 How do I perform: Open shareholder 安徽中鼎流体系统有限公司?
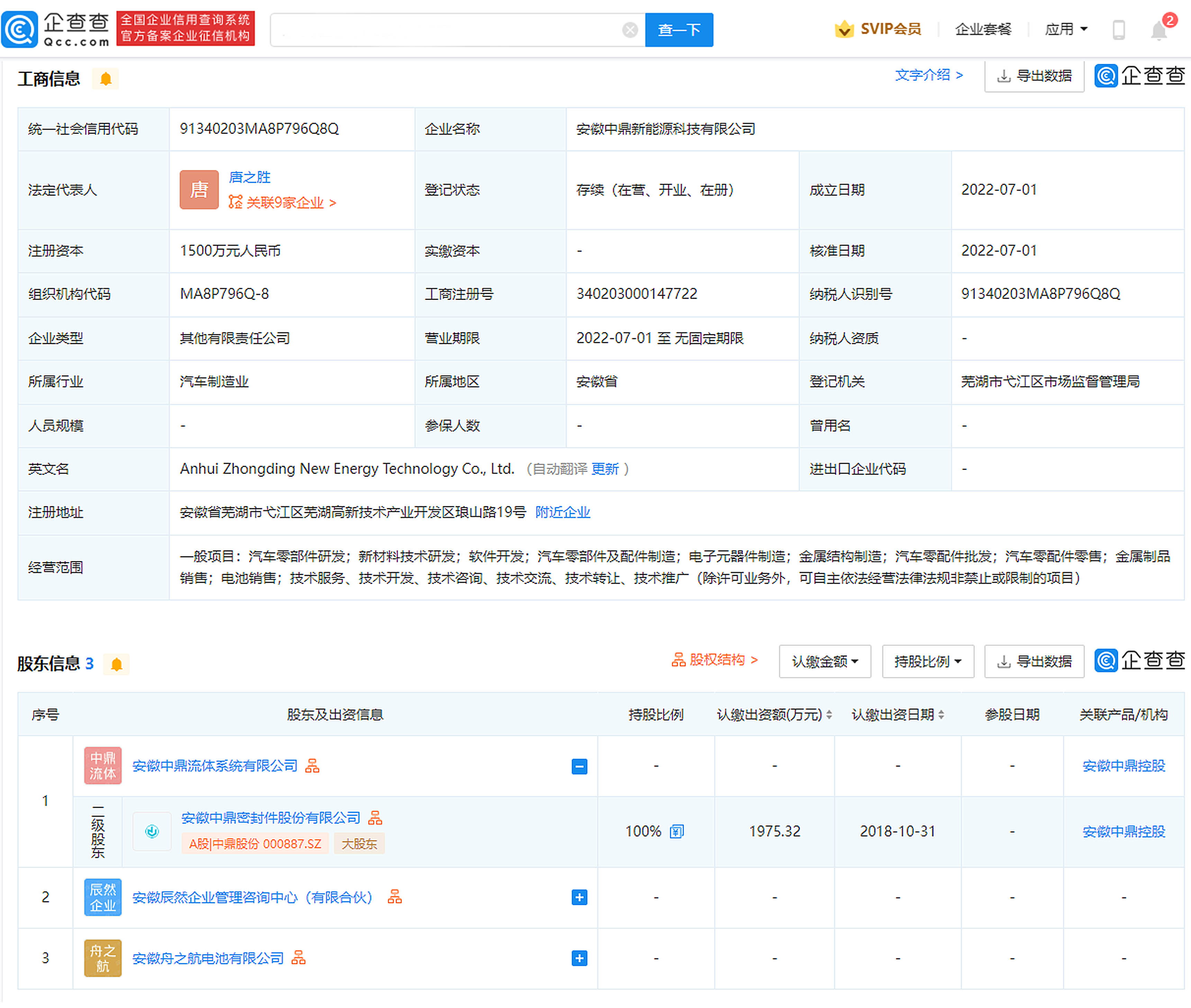point(215,766)
